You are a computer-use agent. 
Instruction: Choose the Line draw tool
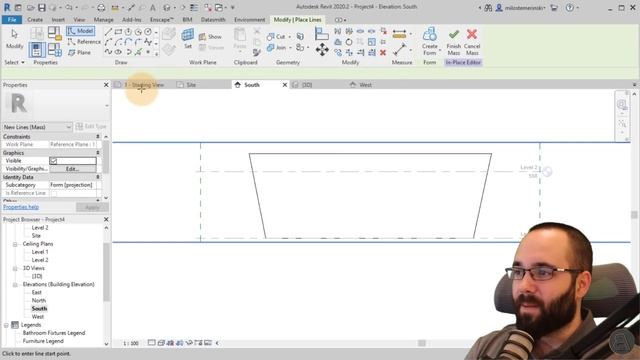pos(108,32)
